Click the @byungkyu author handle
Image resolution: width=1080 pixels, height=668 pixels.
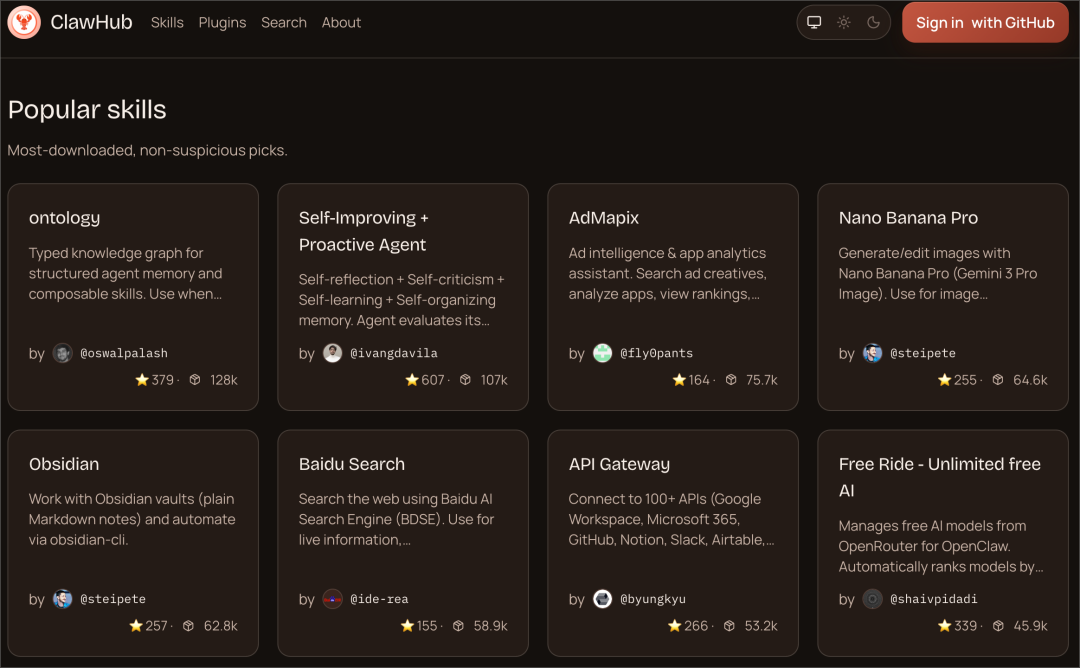[653, 599]
